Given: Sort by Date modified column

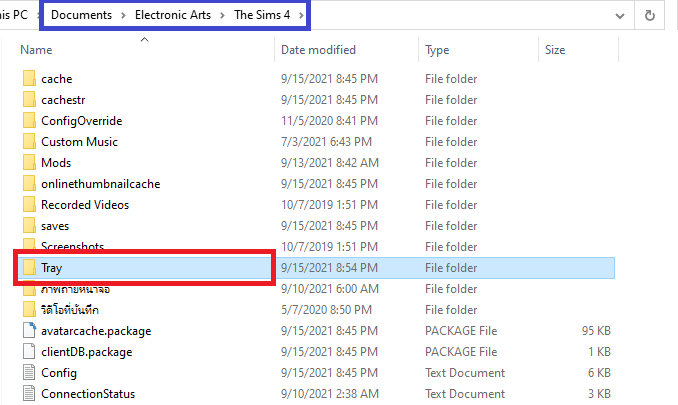Looking at the screenshot, I should [x=318, y=50].
